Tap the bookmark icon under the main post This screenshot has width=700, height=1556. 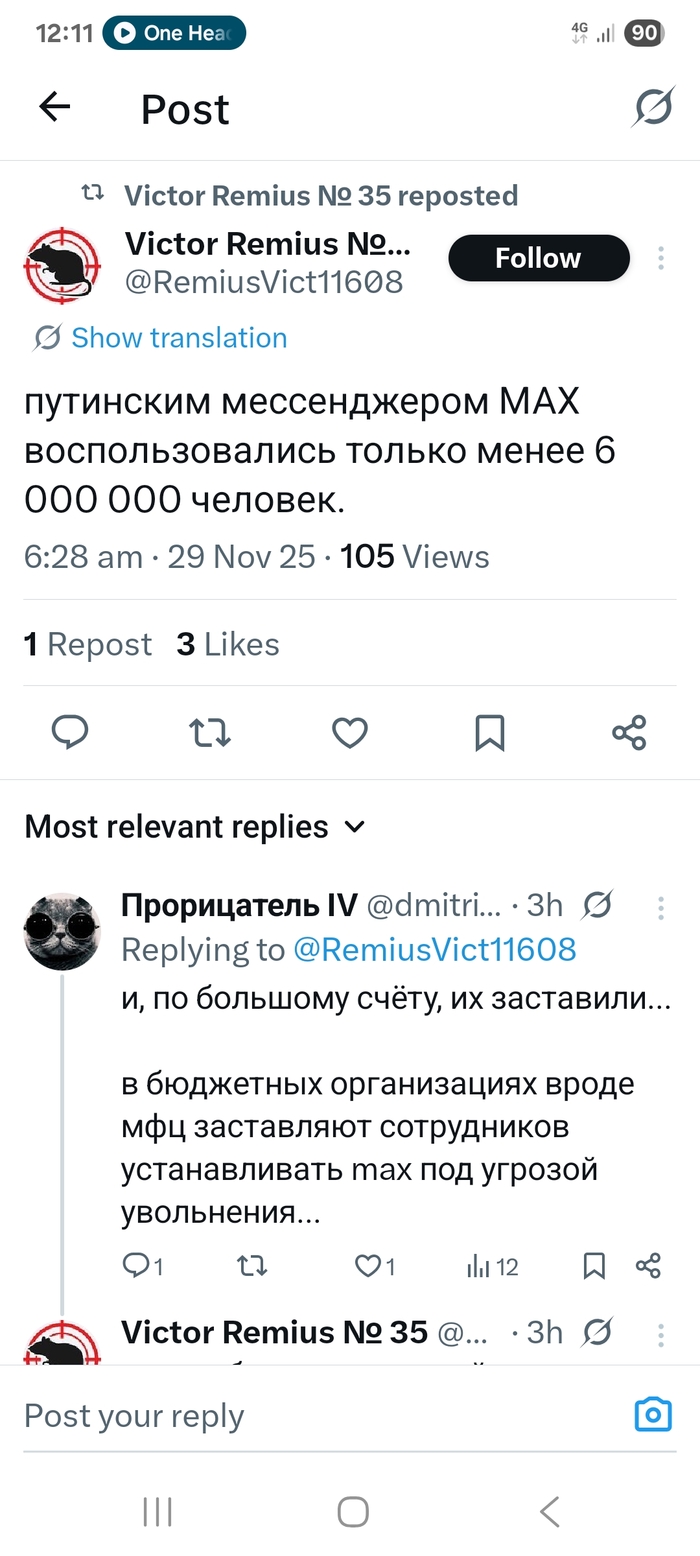(x=489, y=733)
